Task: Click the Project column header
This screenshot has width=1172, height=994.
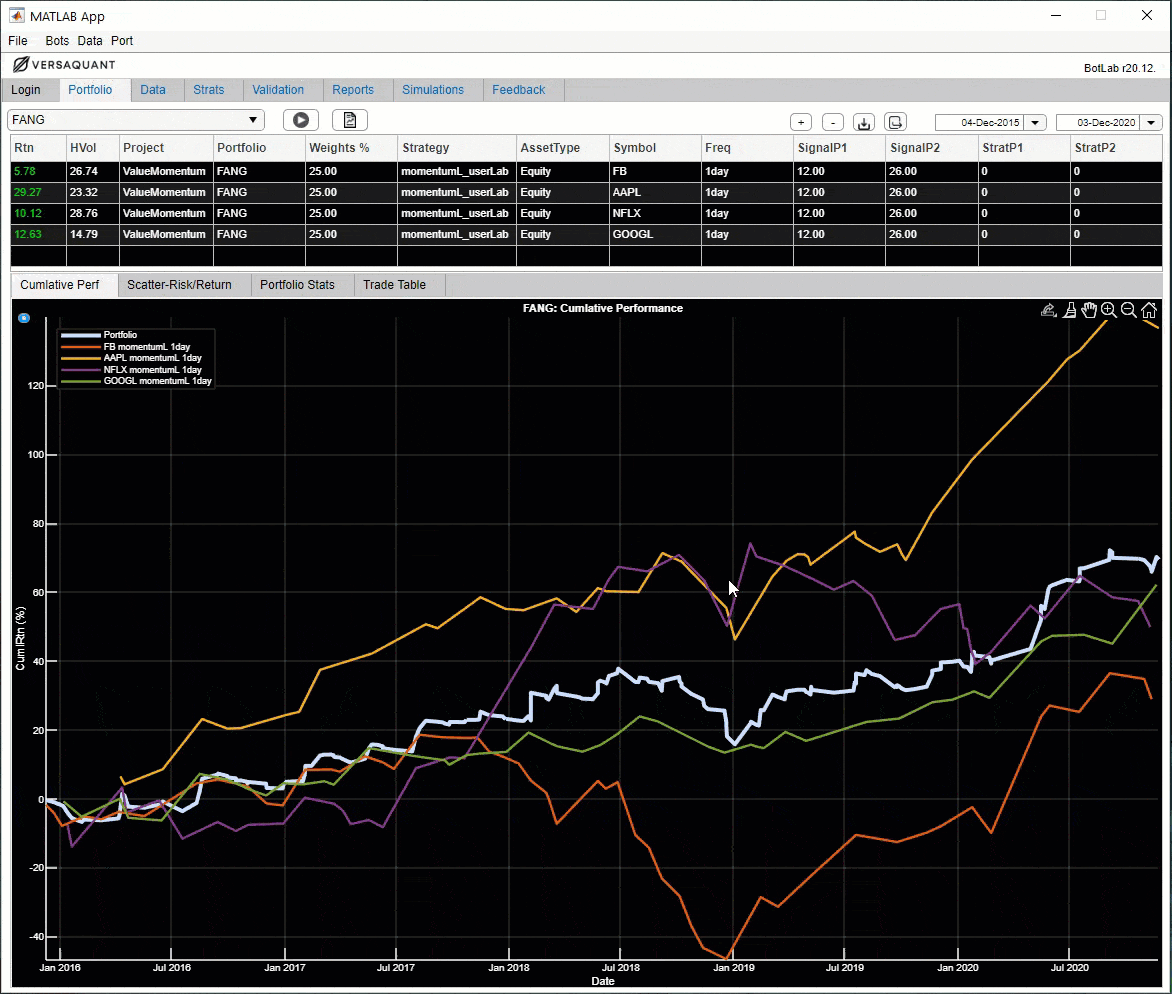Action: (x=166, y=148)
